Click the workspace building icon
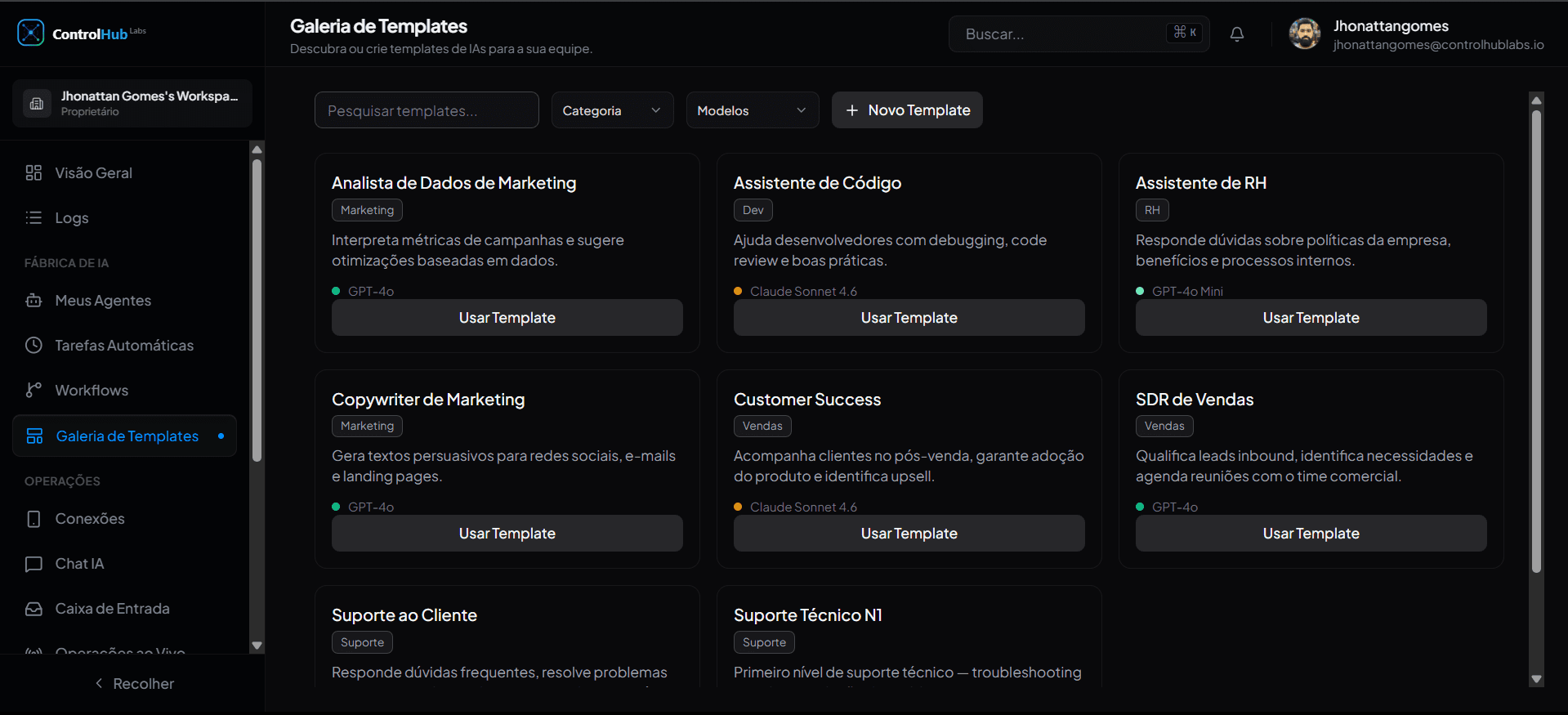 (x=37, y=103)
